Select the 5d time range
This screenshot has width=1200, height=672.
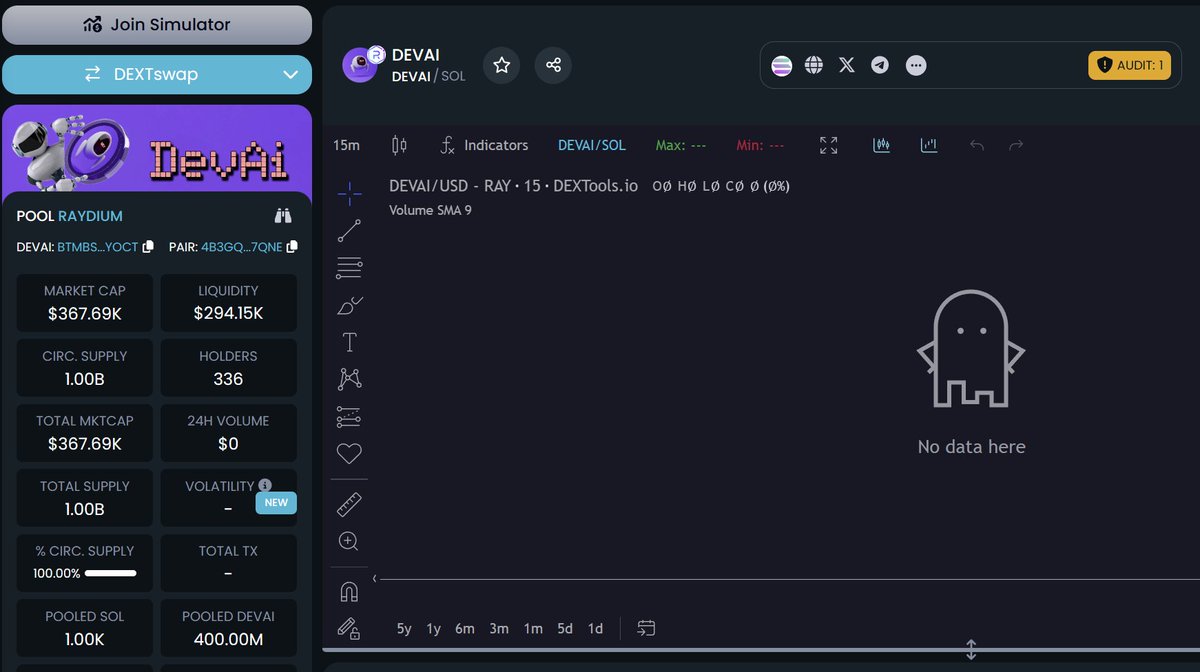(565, 629)
